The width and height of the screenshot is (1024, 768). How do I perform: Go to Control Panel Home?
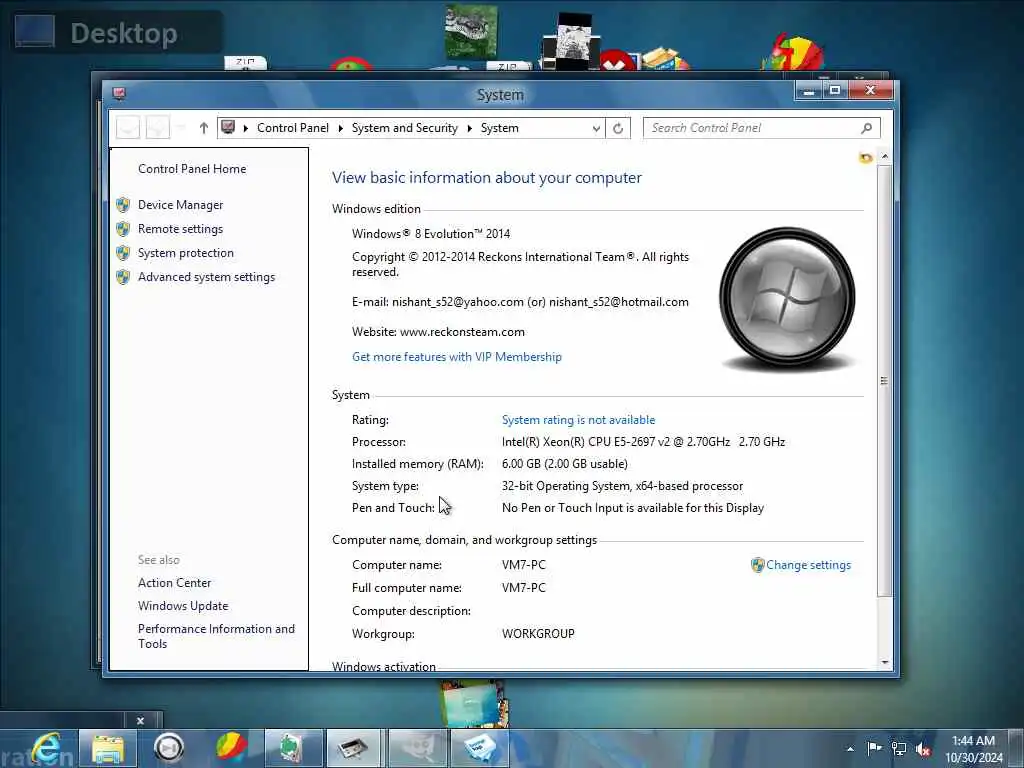[x=192, y=168]
